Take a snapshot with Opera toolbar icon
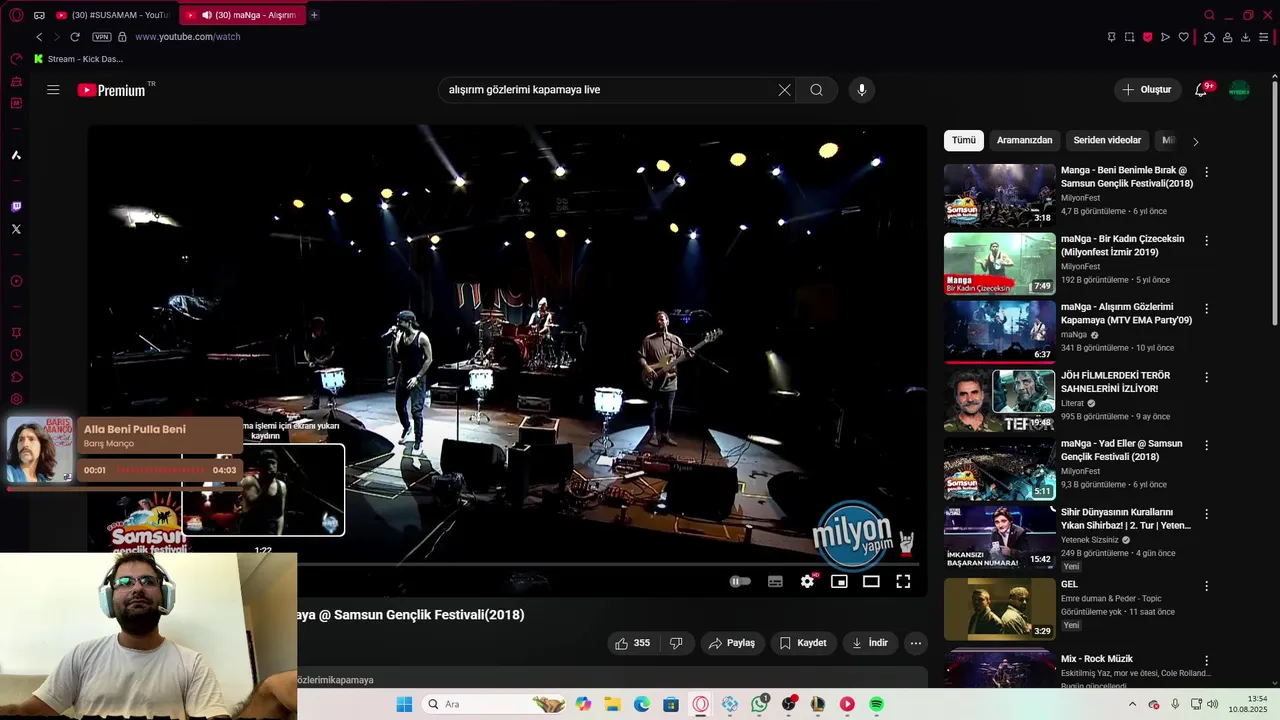The height and width of the screenshot is (720, 1280). [x=1129, y=37]
